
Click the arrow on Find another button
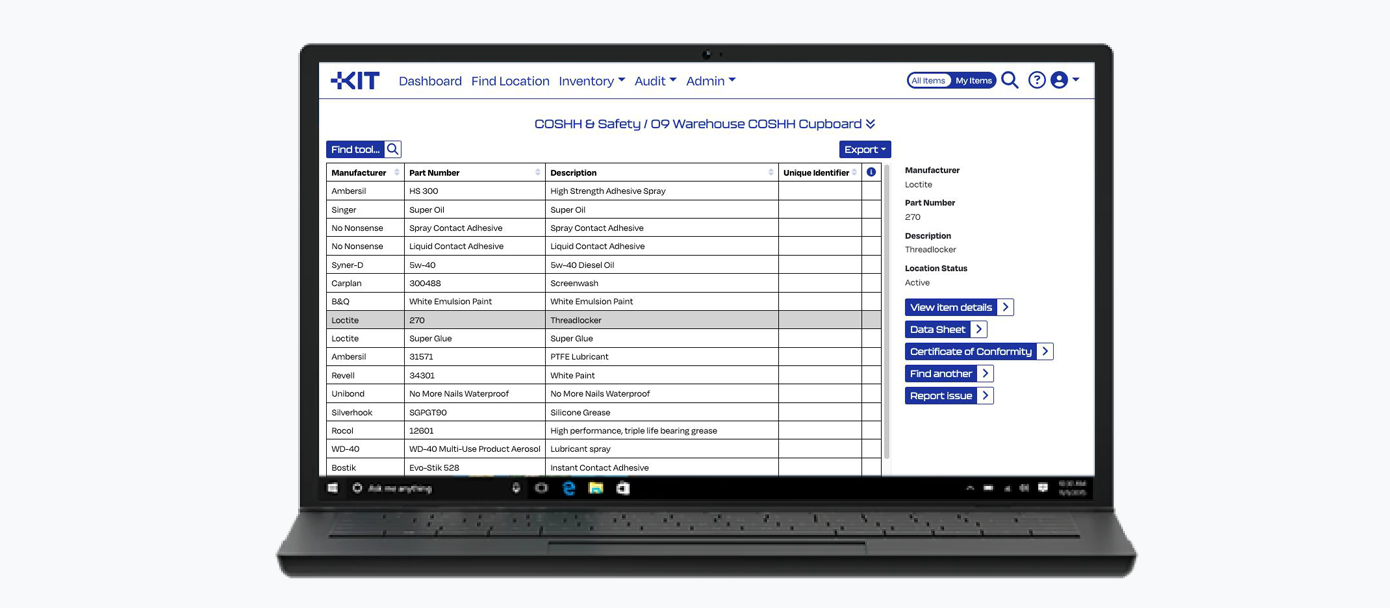coord(985,373)
